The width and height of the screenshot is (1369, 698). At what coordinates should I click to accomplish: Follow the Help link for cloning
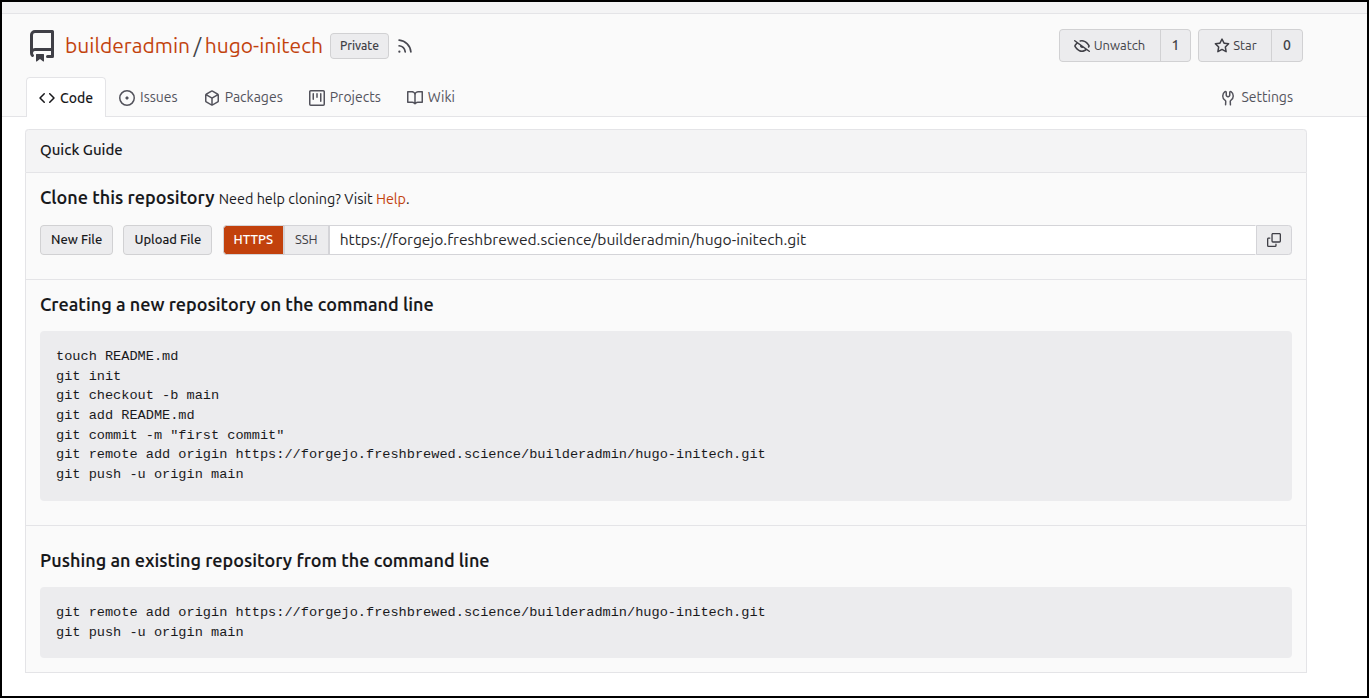click(x=390, y=199)
